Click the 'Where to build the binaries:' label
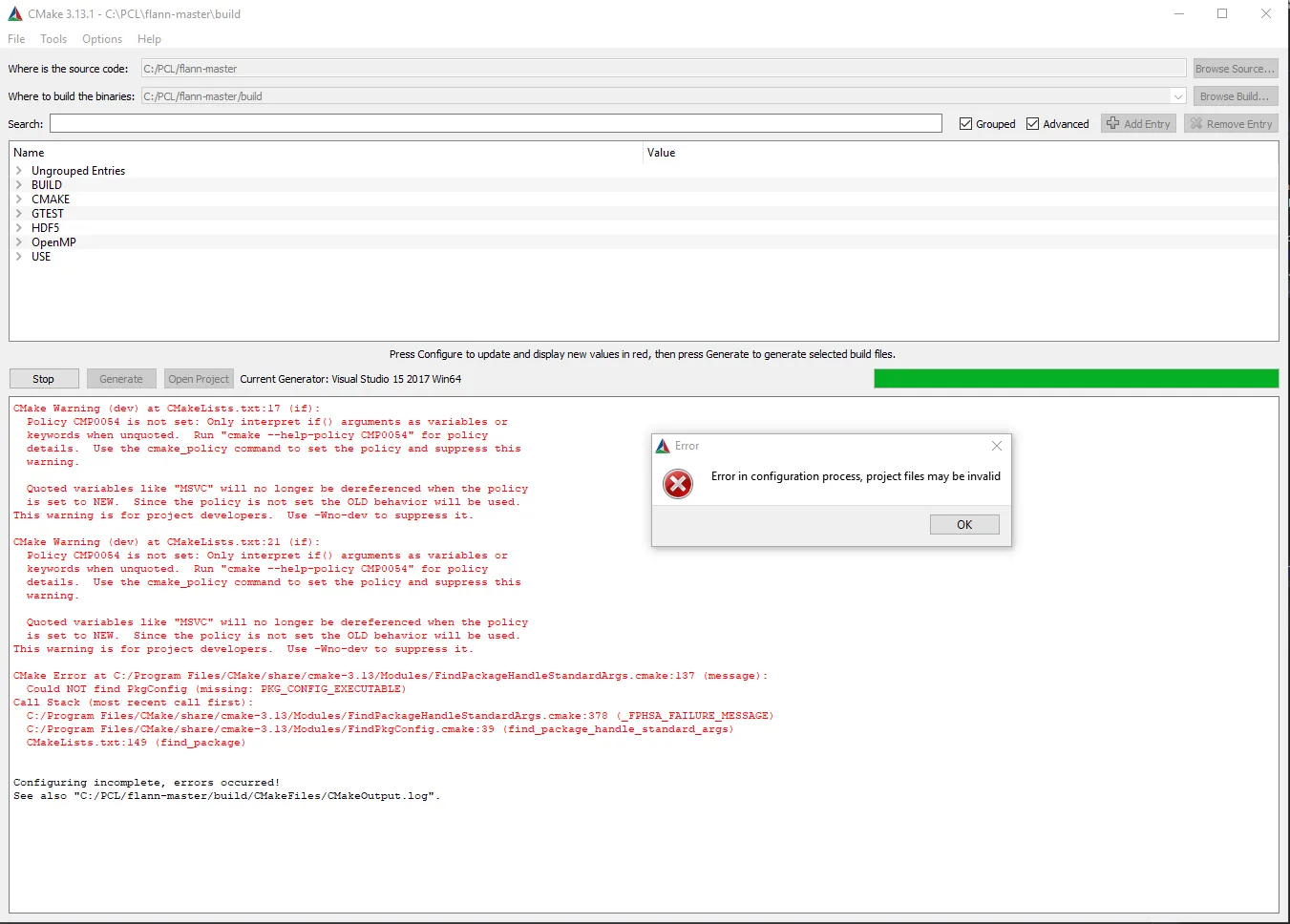The image size is (1290, 924). (x=72, y=96)
